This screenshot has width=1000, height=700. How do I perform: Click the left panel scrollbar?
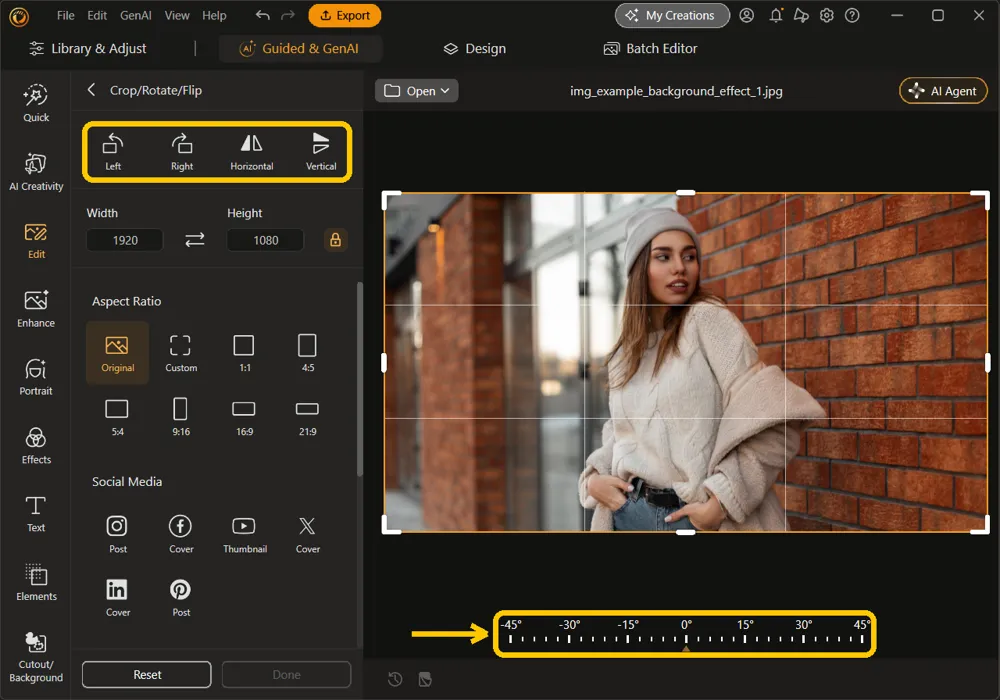pyautogui.click(x=360, y=379)
